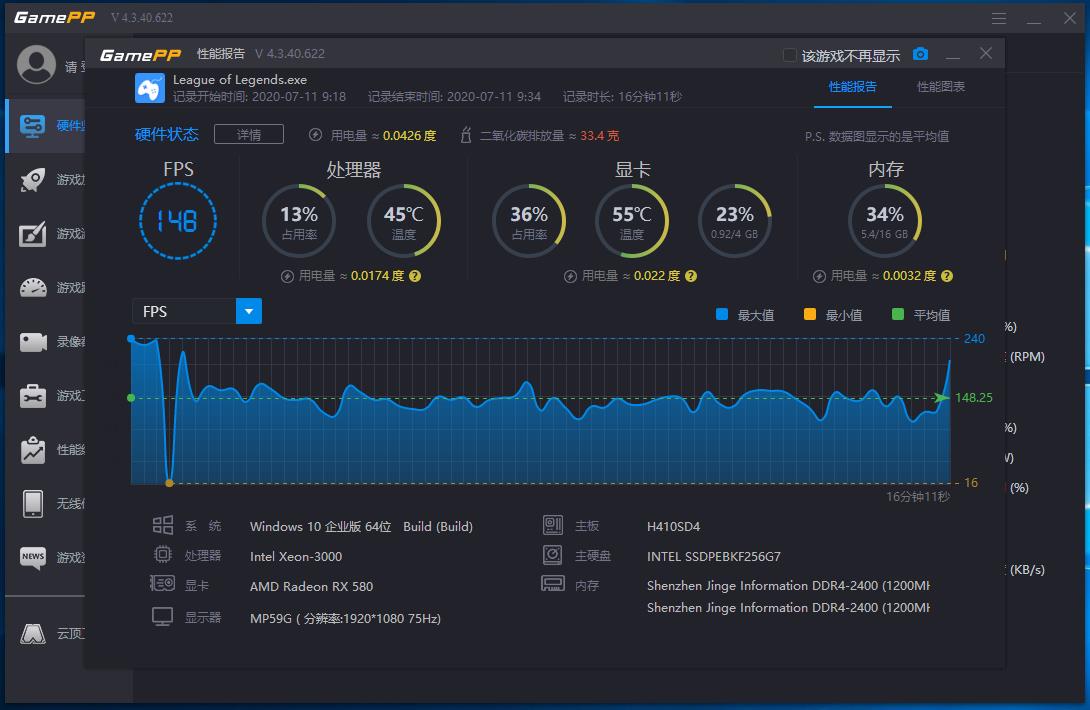Click the 详情 details button
This screenshot has width=1090, height=710.
pyautogui.click(x=248, y=133)
